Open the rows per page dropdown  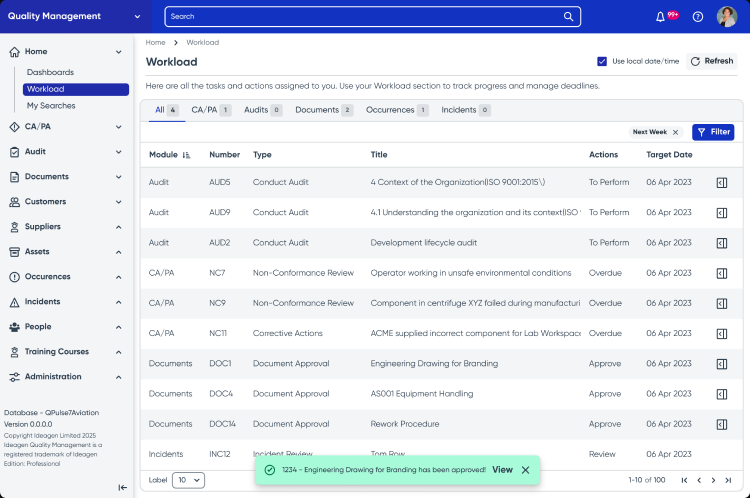[188, 480]
